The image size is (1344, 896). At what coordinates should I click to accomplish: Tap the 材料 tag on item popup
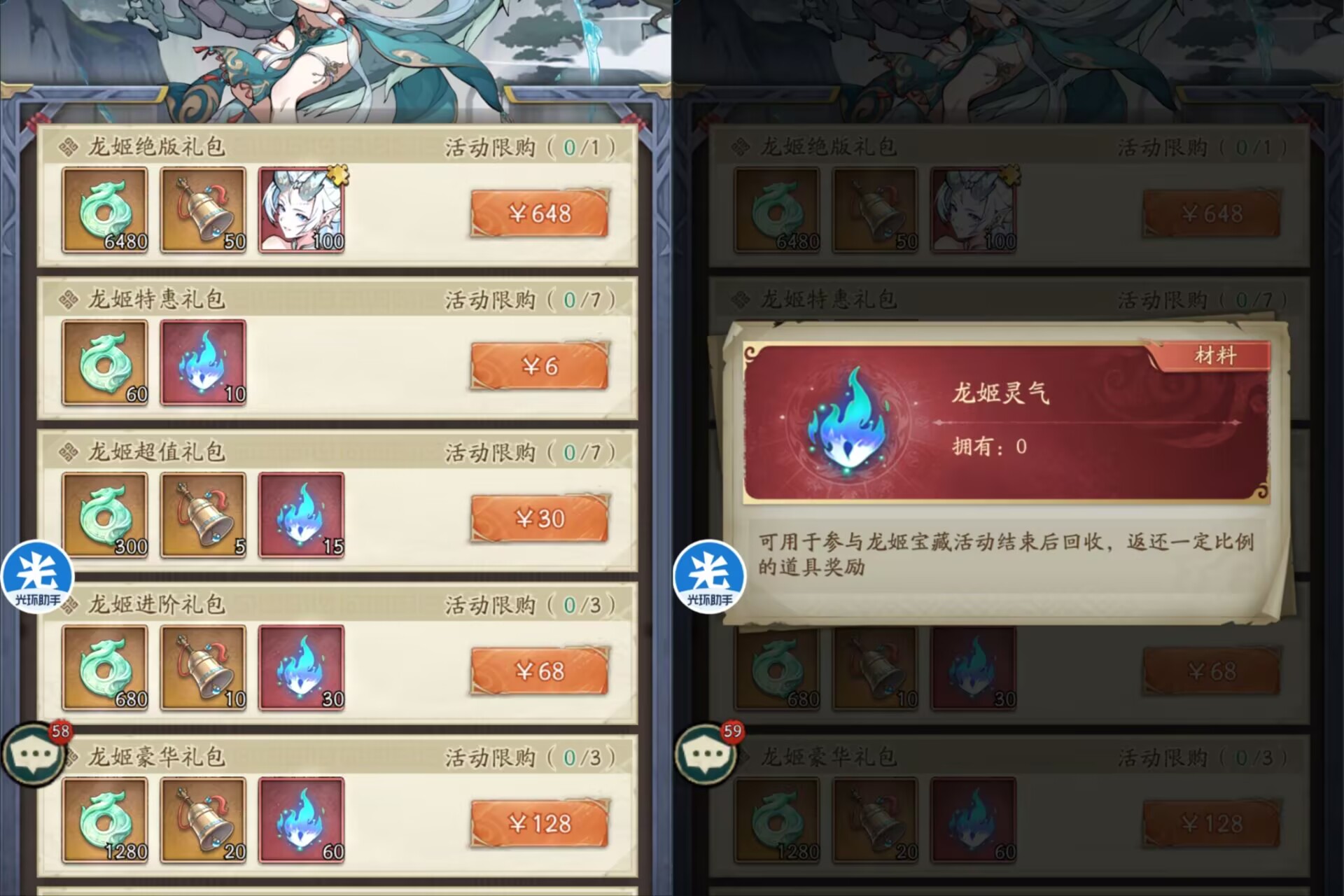tap(1214, 356)
